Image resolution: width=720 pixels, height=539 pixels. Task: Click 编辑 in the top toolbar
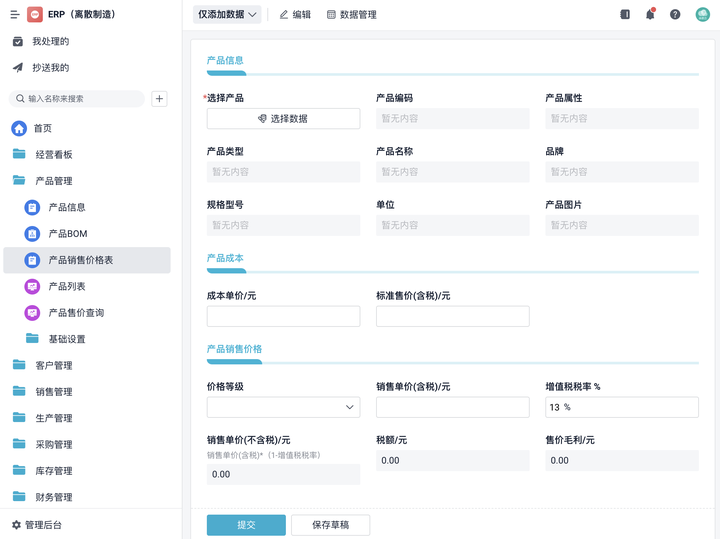tap(295, 15)
